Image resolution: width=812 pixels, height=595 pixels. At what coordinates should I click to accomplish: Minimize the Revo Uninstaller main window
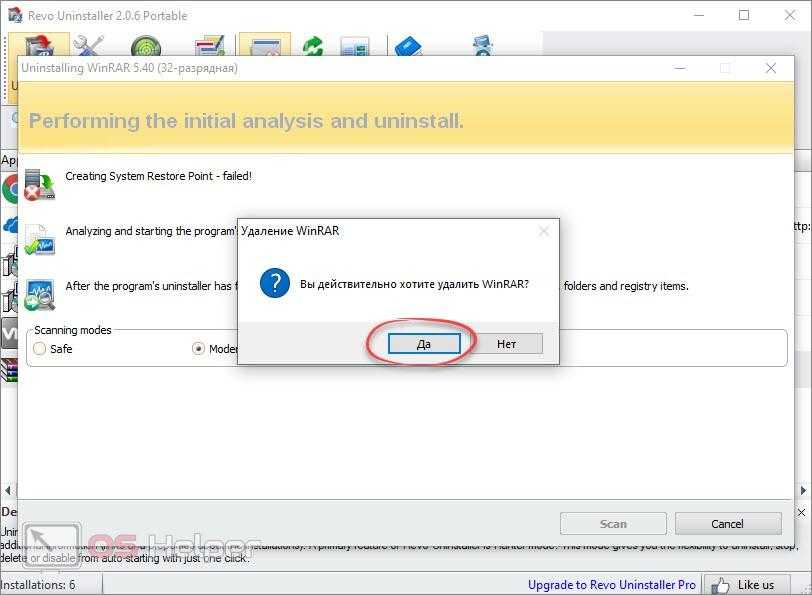(x=699, y=15)
